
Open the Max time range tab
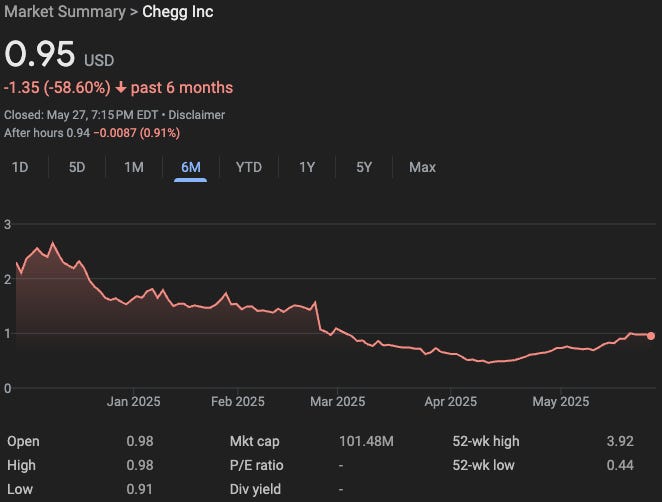click(x=422, y=167)
